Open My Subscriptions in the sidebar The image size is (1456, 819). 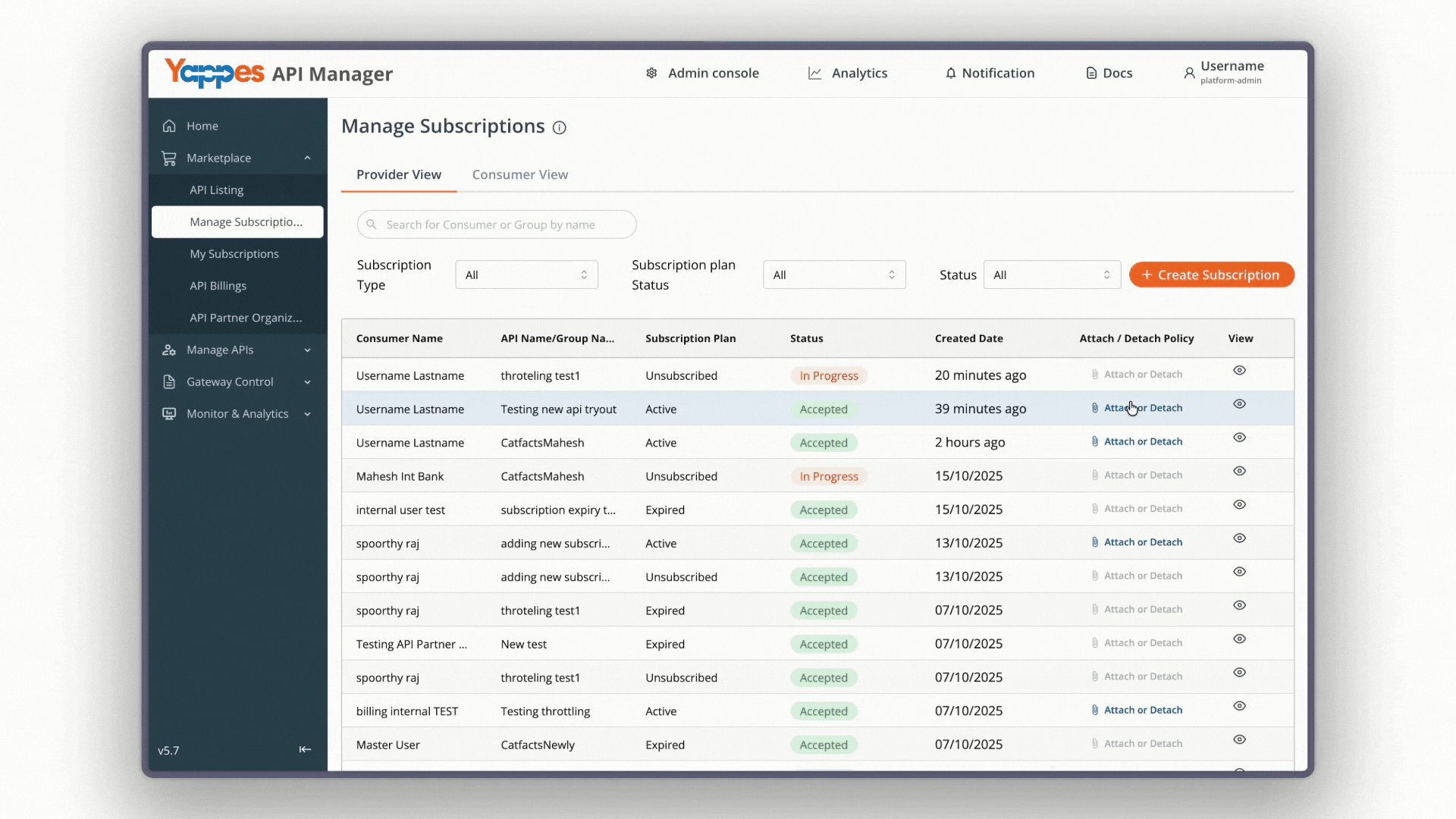pos(234,254)
